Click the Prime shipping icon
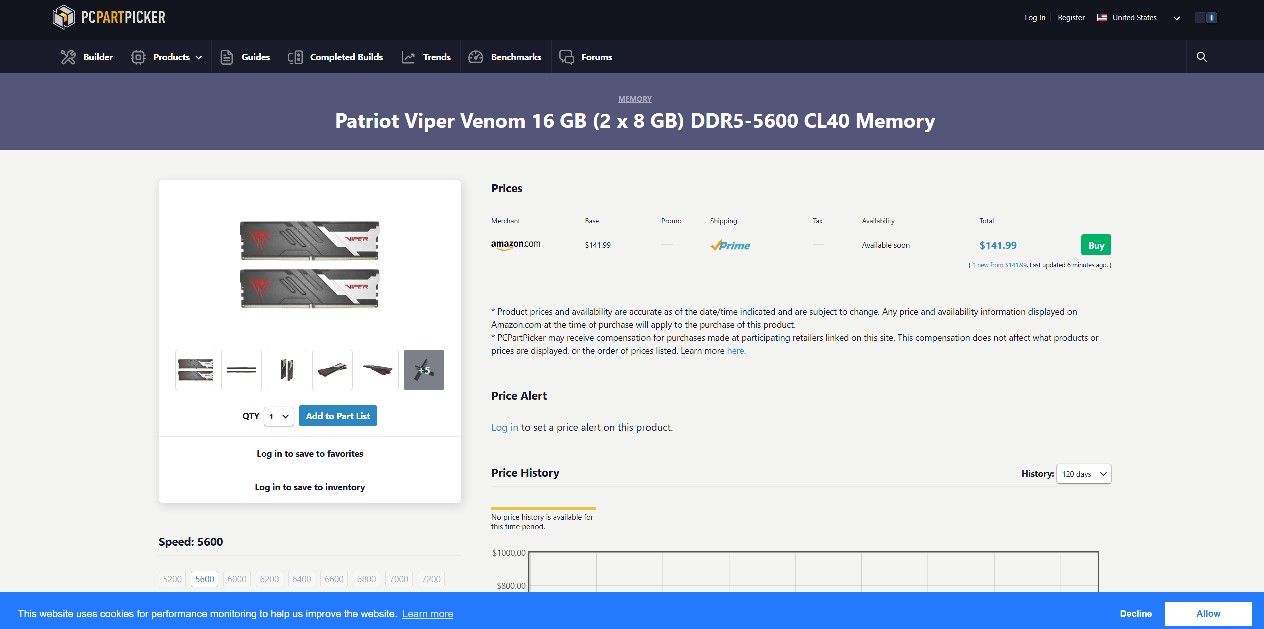 729,244
